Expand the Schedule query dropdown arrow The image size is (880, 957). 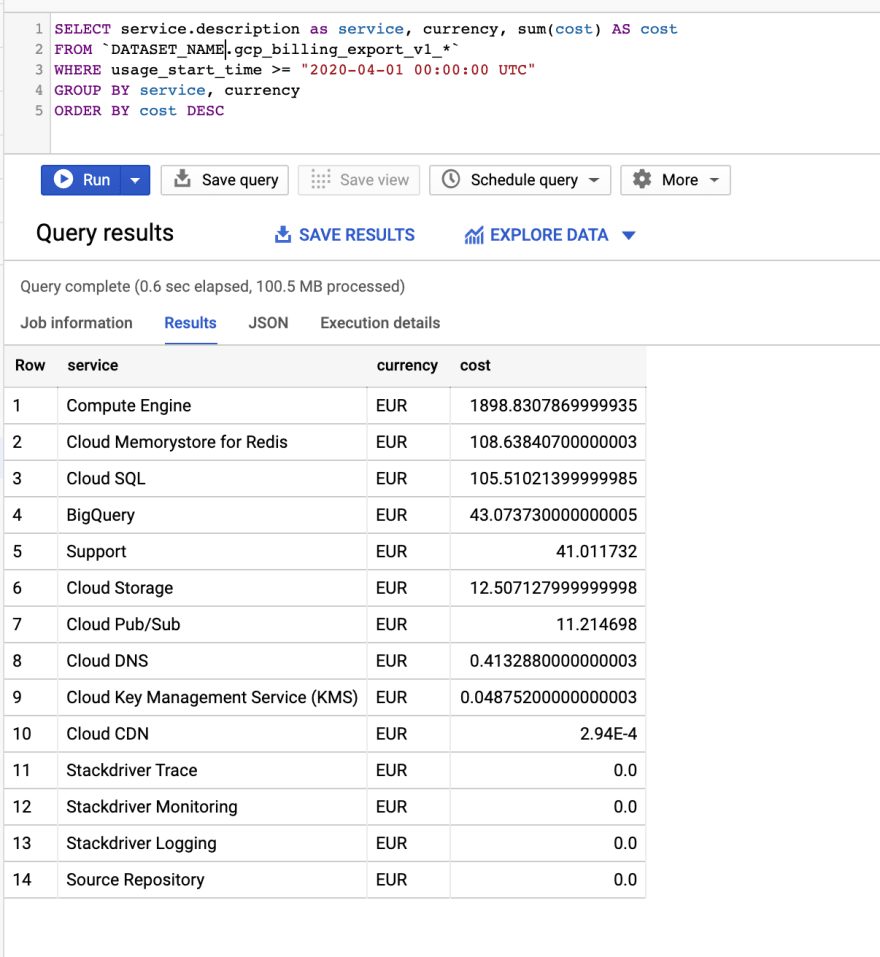click(x=594, y=180)
